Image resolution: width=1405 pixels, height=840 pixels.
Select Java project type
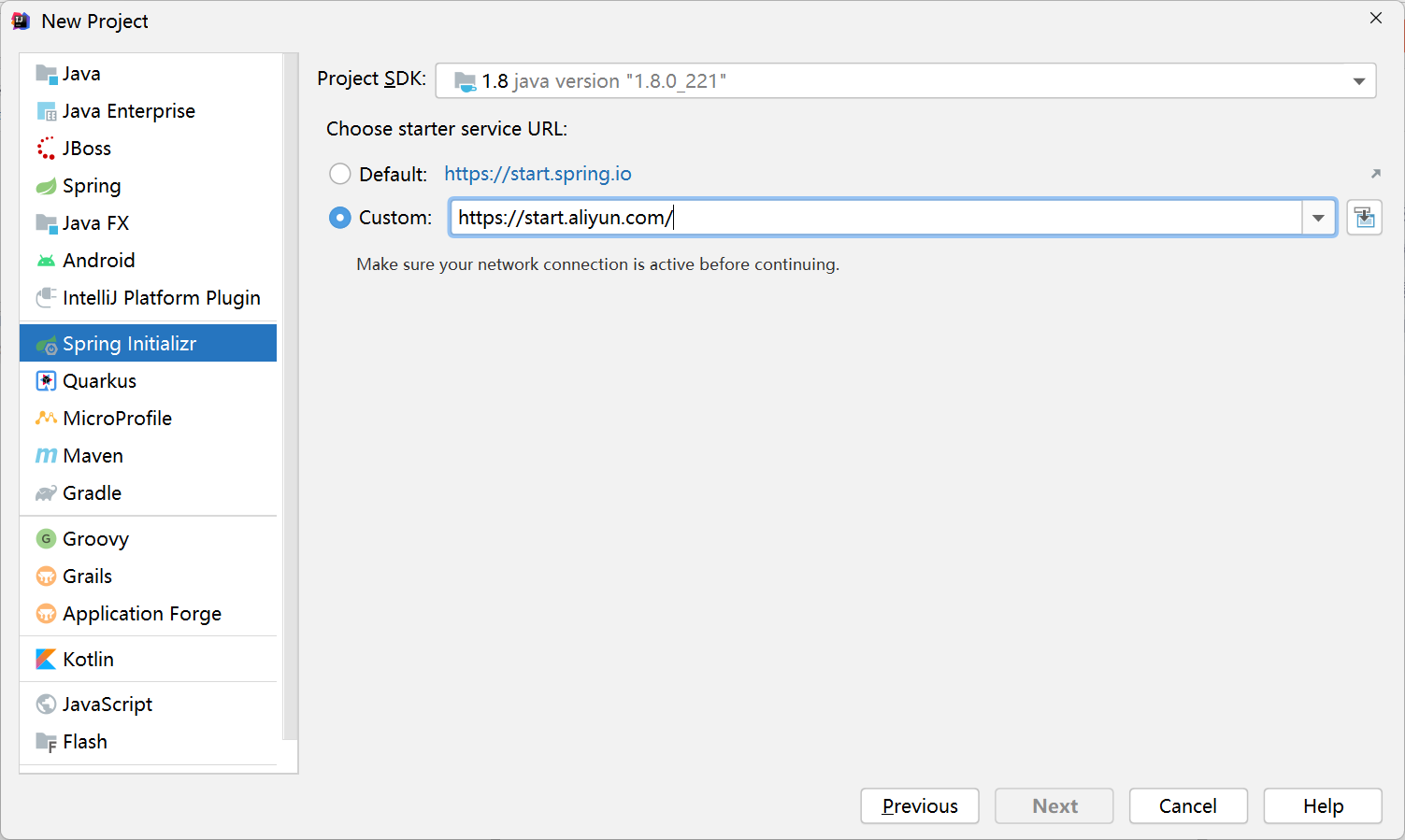[148, 74]
